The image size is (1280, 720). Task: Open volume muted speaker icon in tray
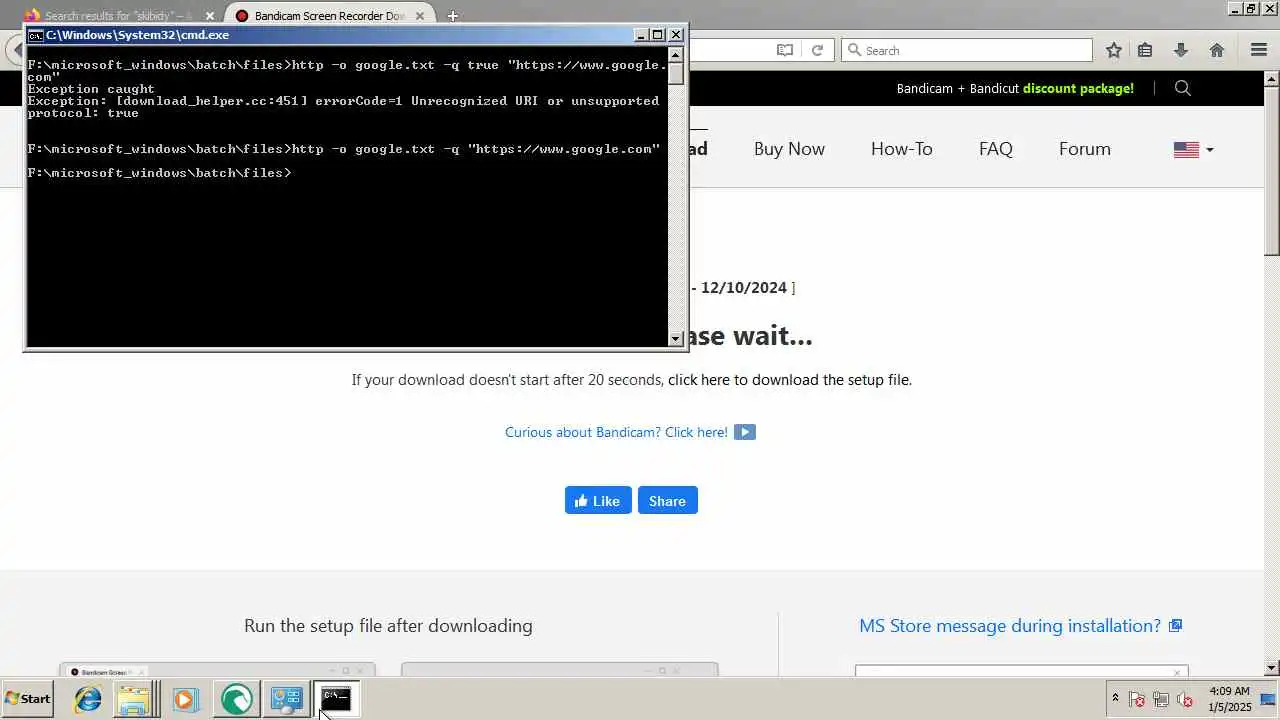[1185, 699]
